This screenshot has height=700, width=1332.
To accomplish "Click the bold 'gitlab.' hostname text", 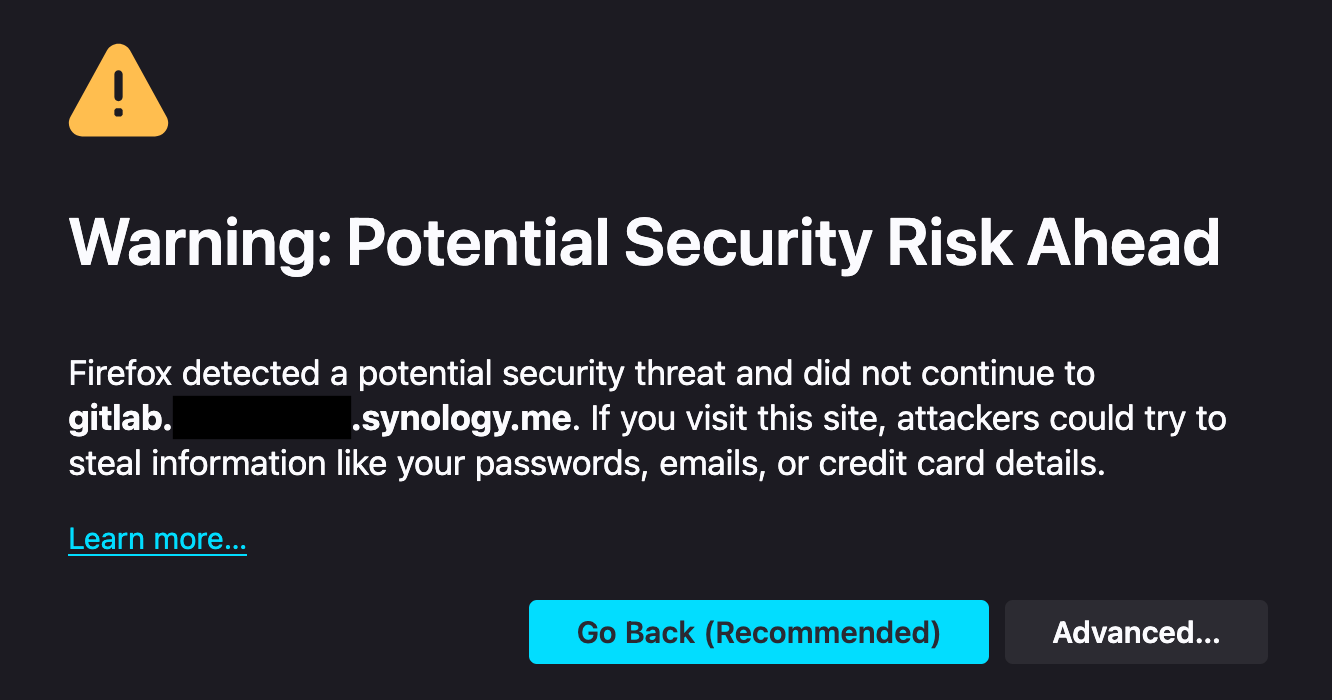I will [120, 419].
